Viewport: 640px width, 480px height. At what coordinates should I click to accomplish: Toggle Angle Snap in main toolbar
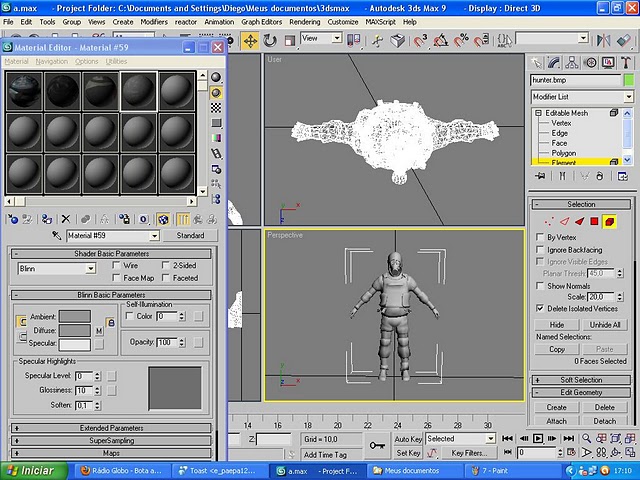pyautogui.click(x=441, y=40)
